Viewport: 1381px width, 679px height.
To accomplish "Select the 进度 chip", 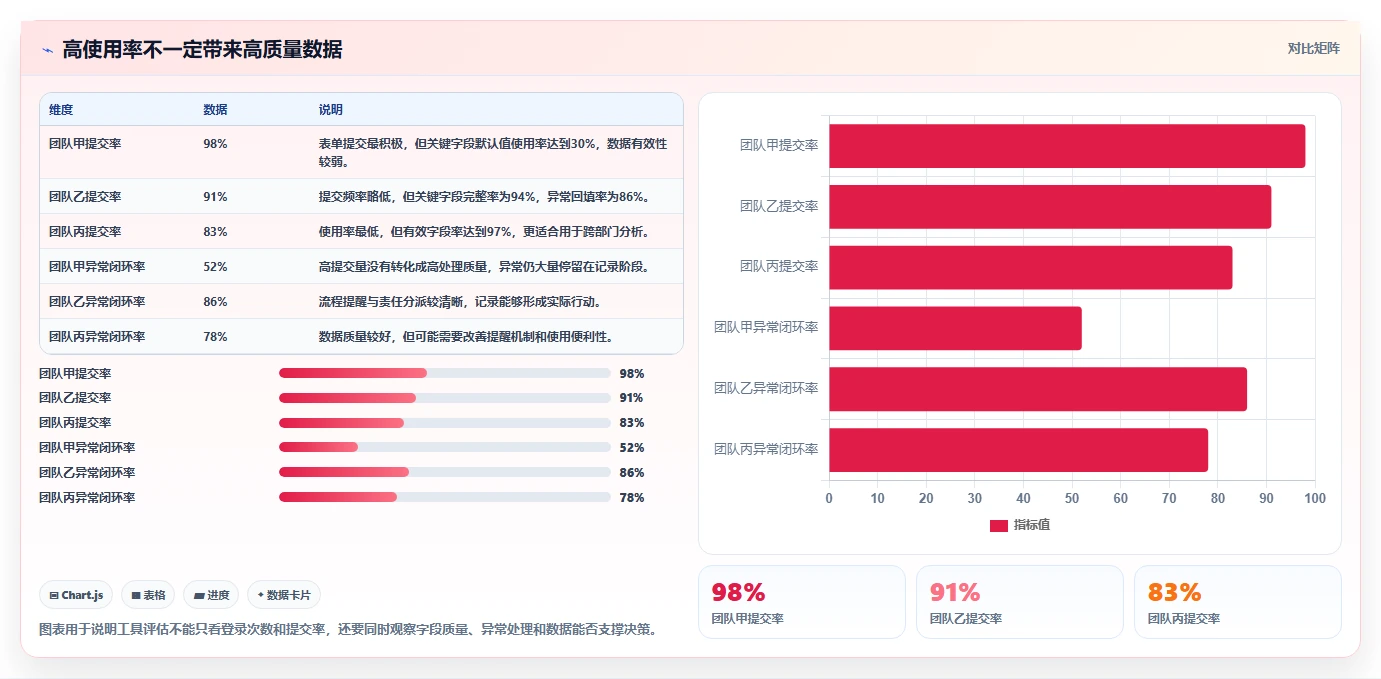I will click(211, 595).
